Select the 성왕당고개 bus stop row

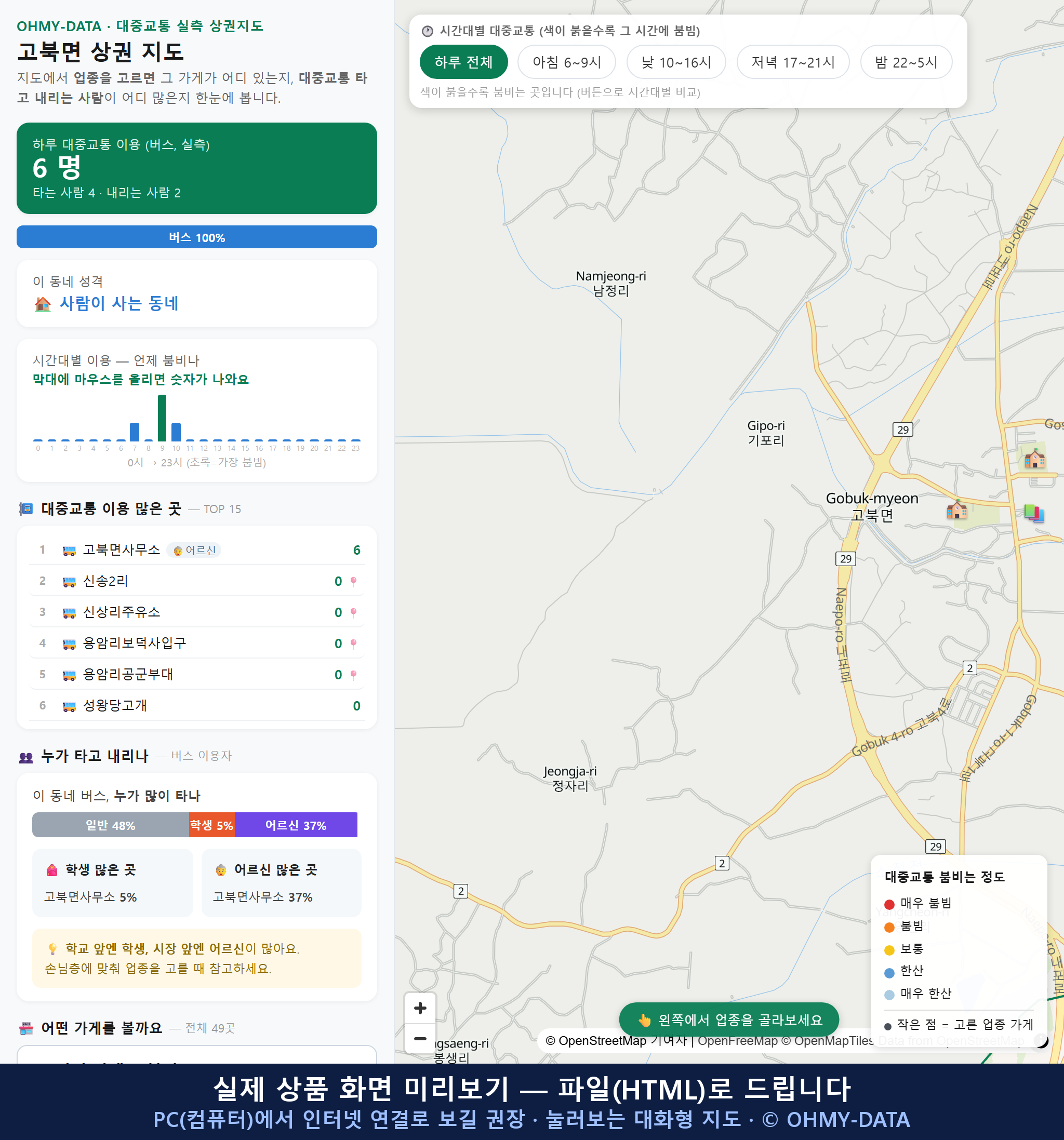point(197,705)
